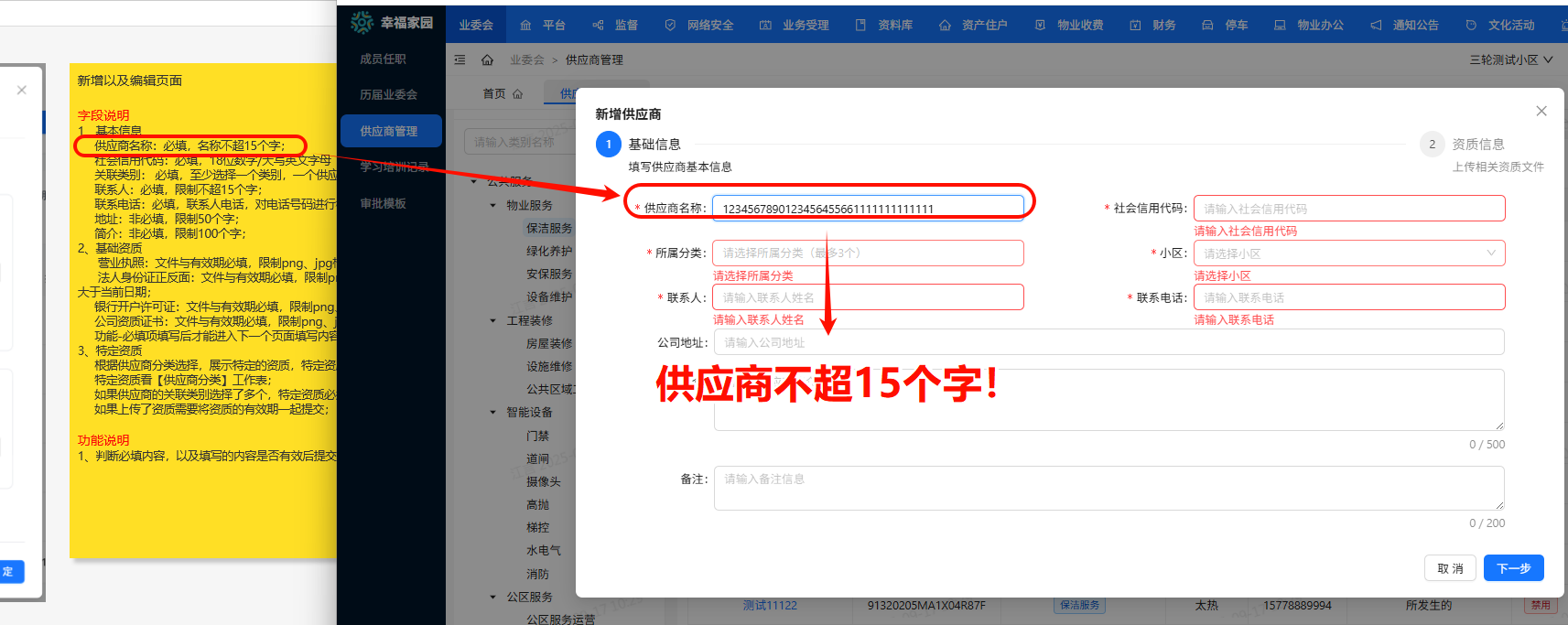Screen dimensions: 1568x625
Task: Click the 业委会 breadcrumb link
Action: (x=526, y=59)
